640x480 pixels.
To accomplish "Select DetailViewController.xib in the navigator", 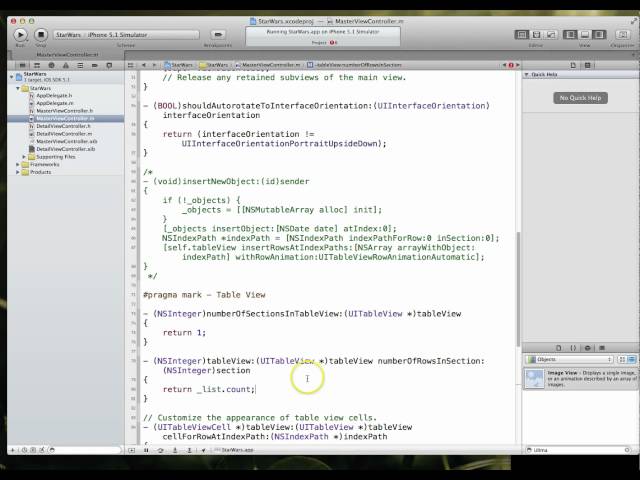I will [65, 149].
